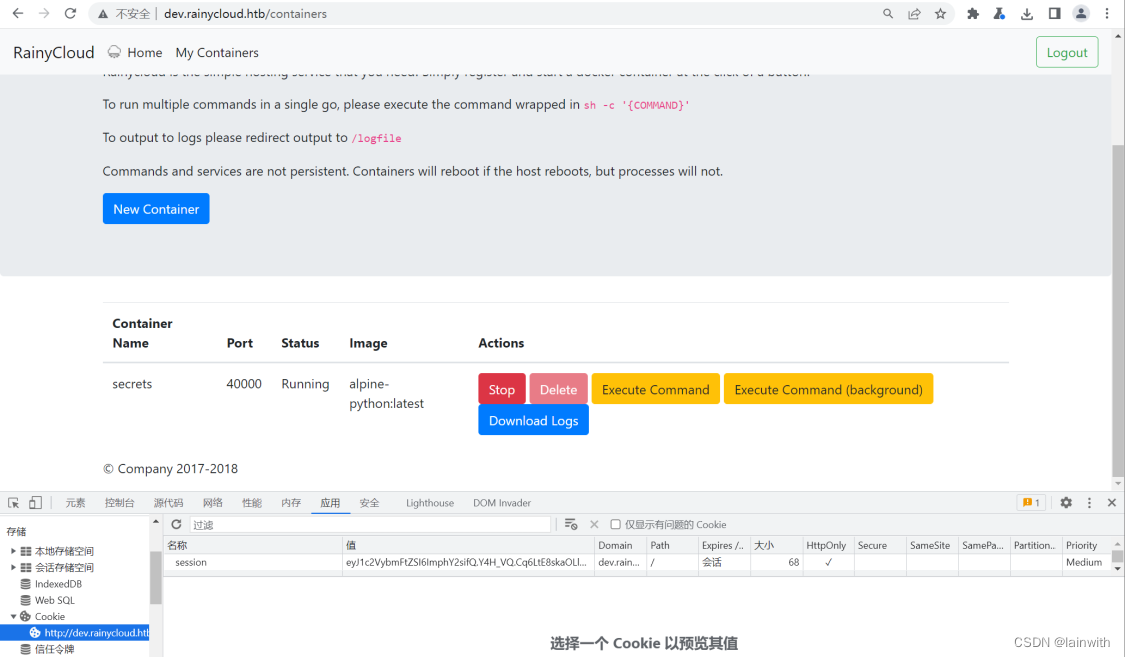
Task: Open the DOM Invader tab
Action: [502, 503]
